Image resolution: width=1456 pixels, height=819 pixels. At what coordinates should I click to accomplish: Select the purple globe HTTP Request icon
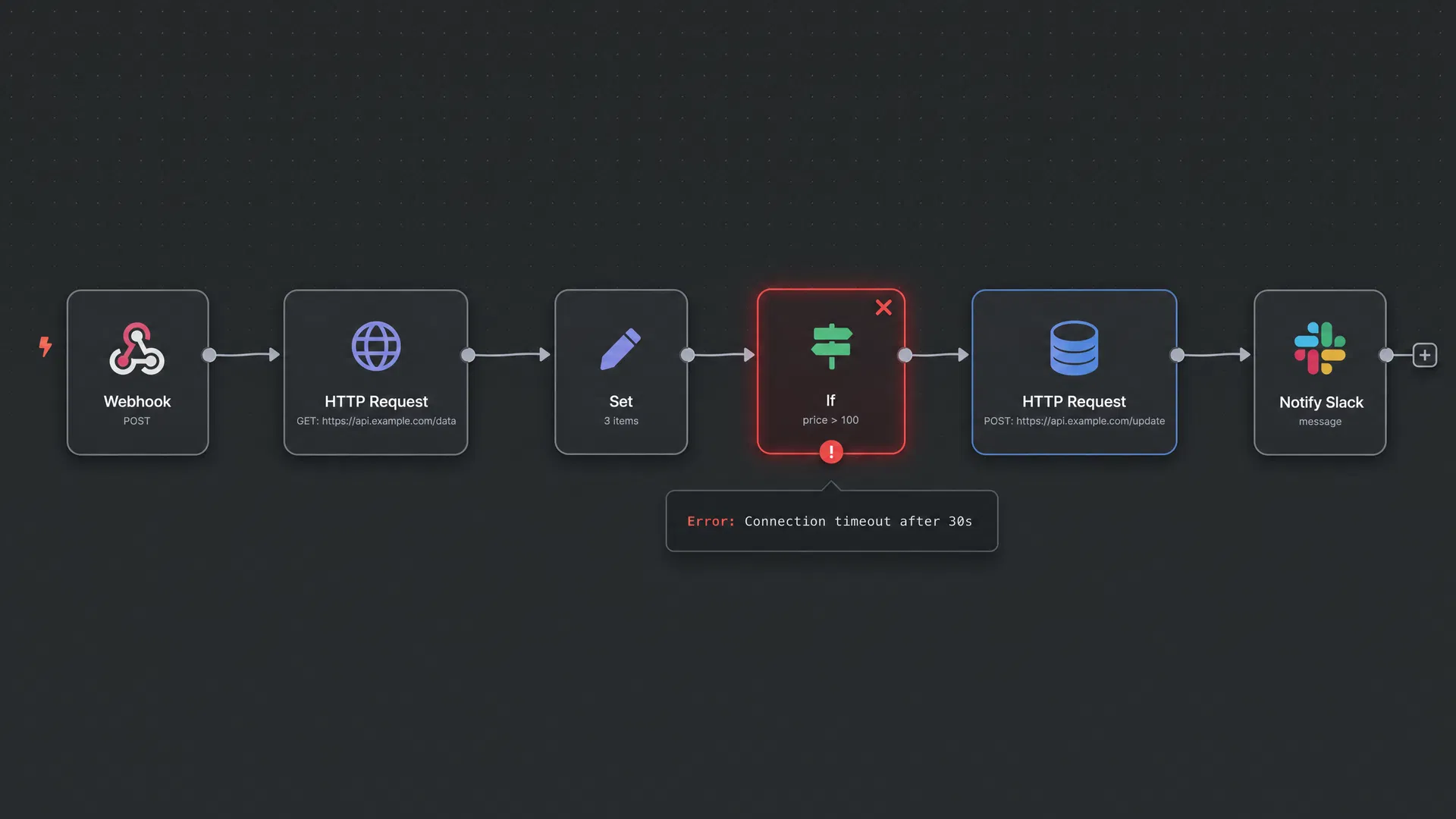pos(376,347)
